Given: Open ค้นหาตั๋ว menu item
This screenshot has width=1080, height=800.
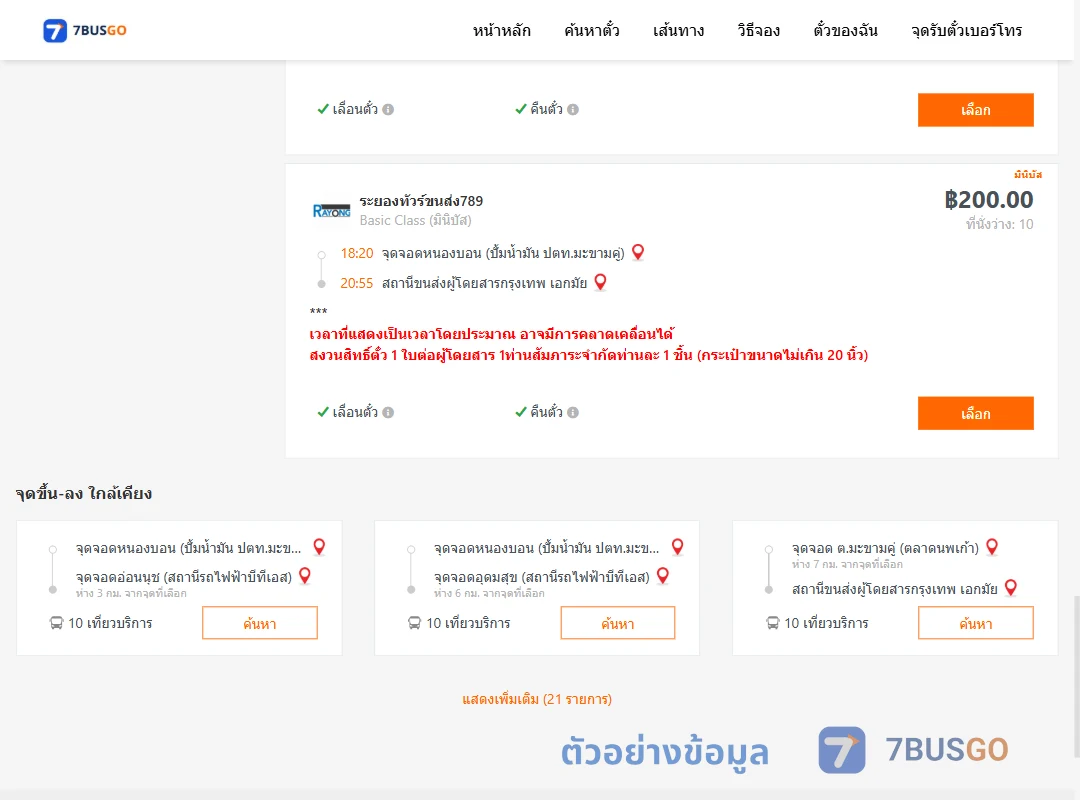Looking at the screenshot, I should click(592, 30).
